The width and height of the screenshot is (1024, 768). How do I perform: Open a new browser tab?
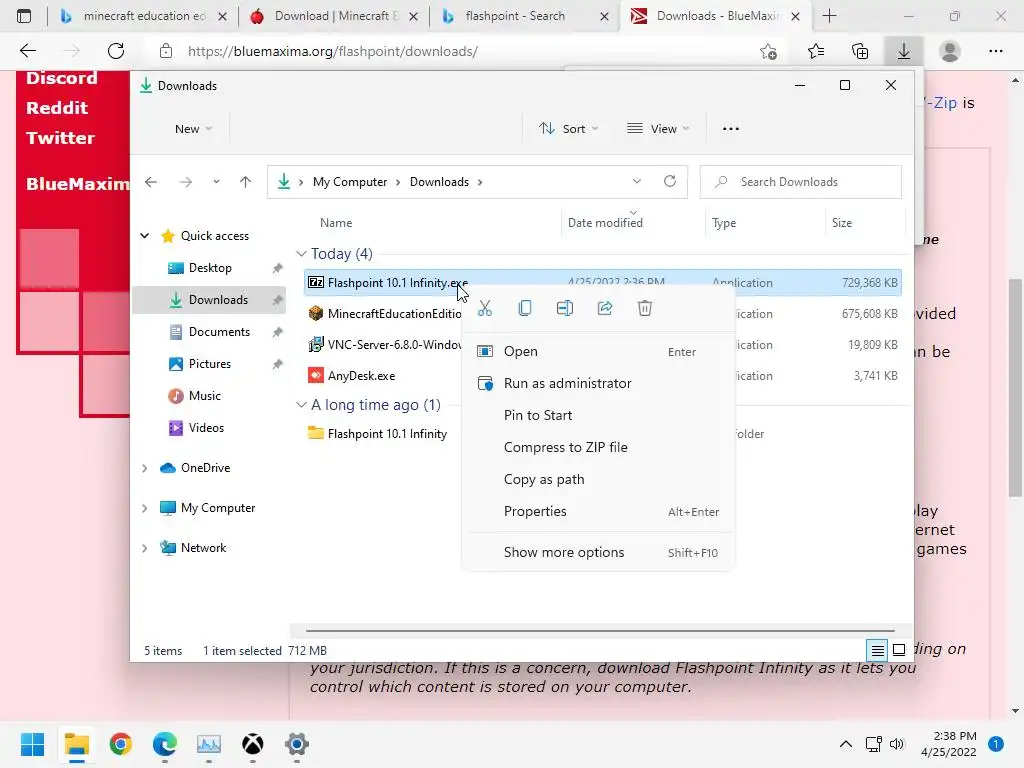pos(829,16)
